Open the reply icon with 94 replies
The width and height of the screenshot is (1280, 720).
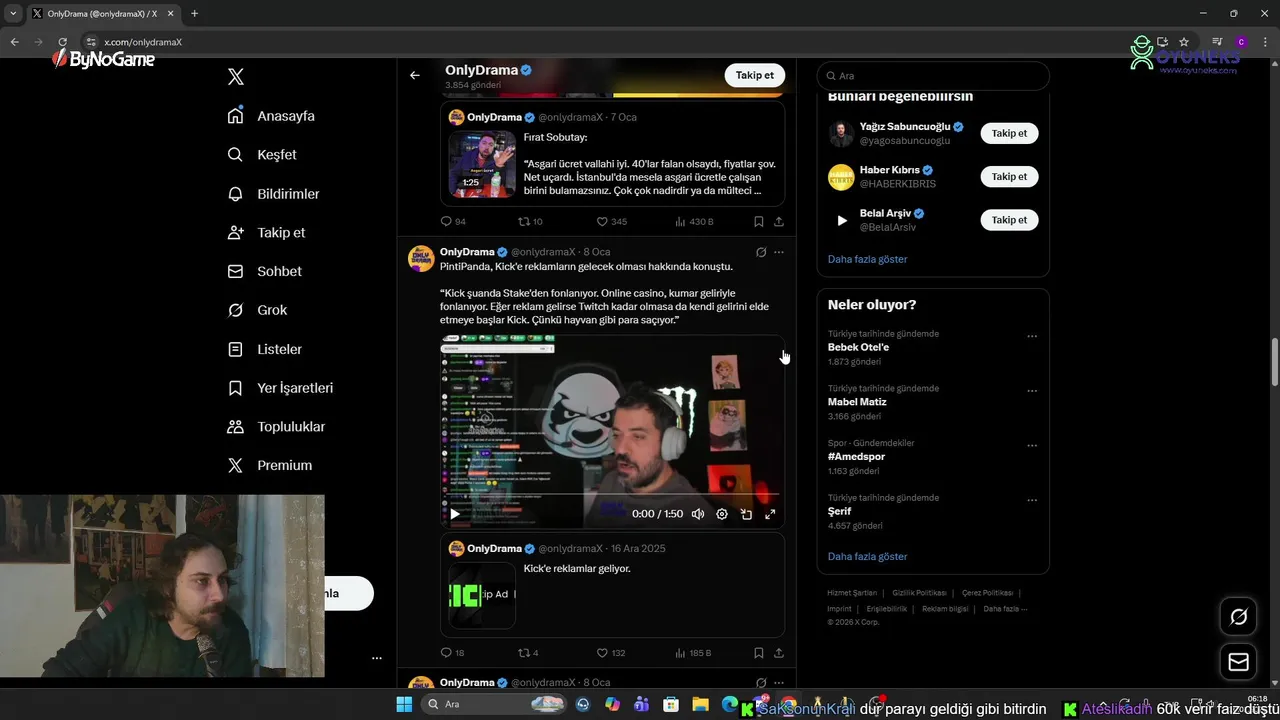point(447,221)
